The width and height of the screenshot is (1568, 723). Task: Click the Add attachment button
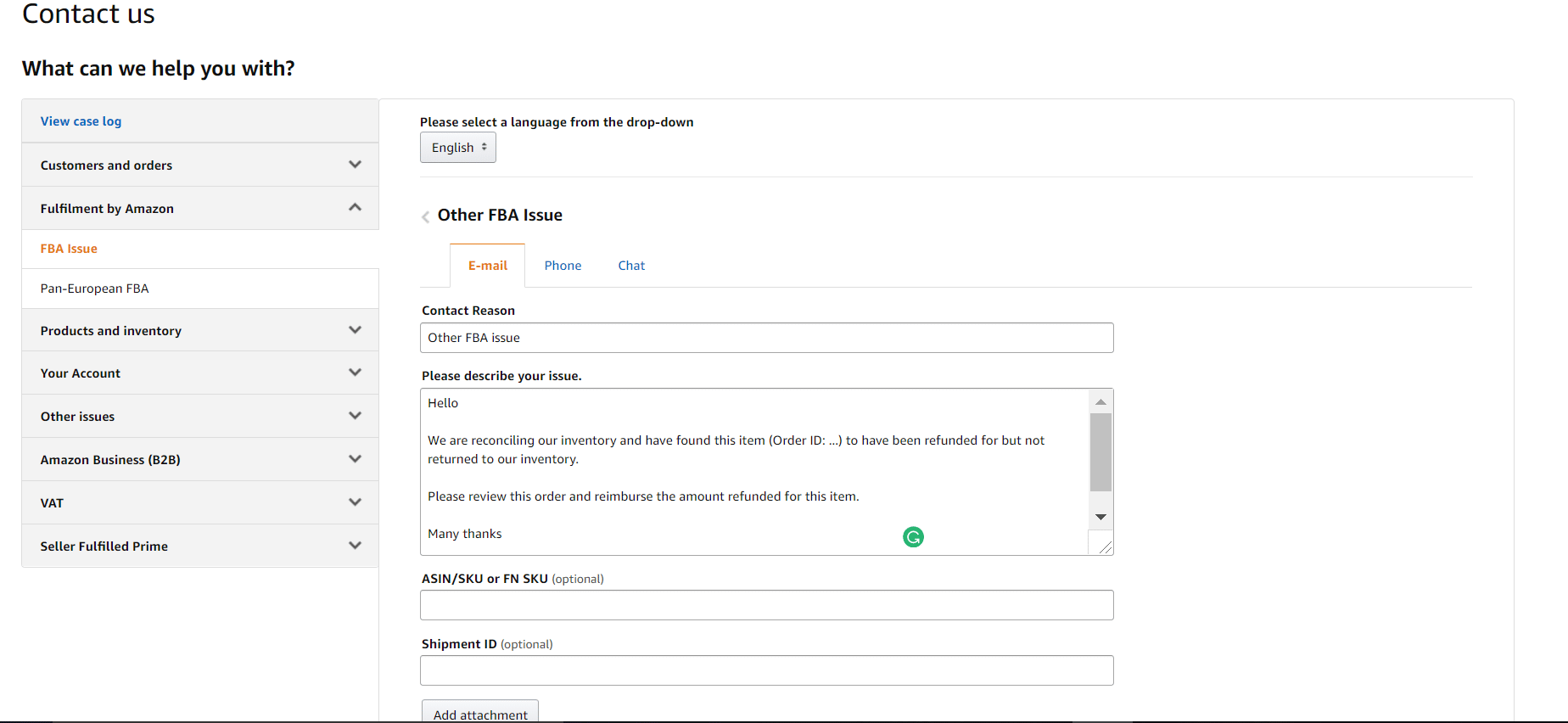coord(480,711)
